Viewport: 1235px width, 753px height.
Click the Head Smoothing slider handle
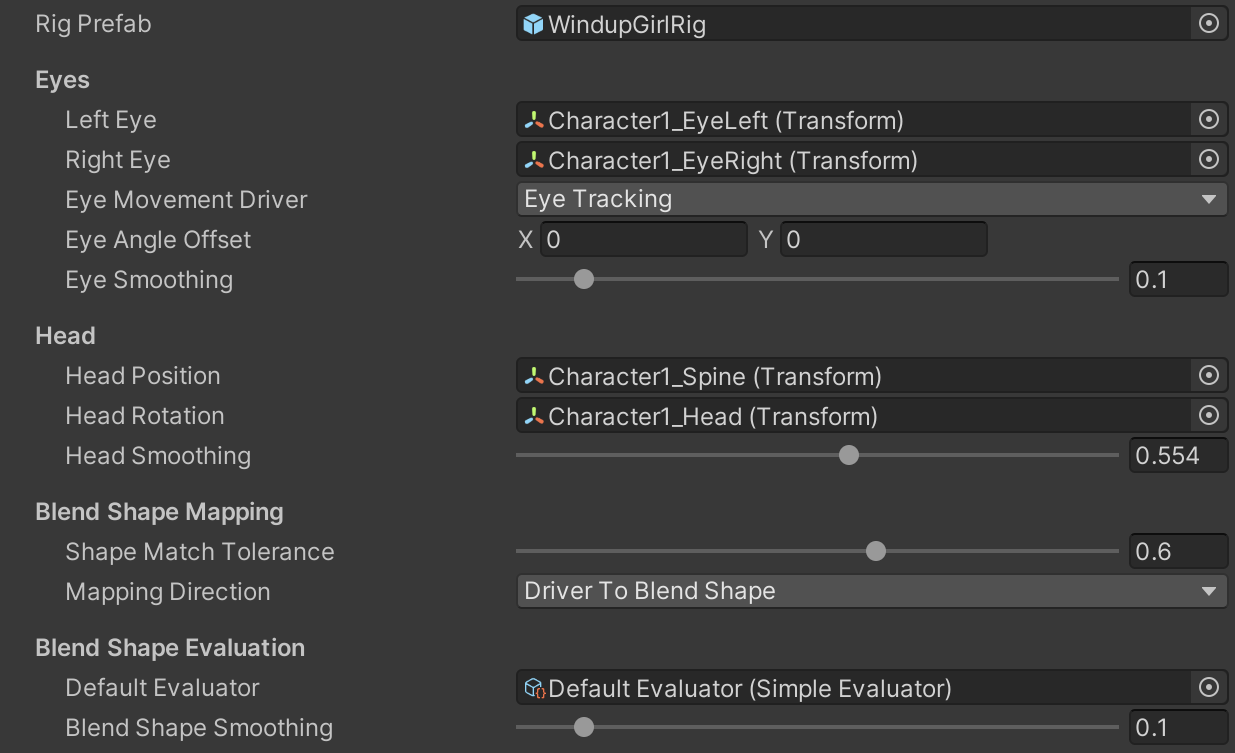point(849,455)
